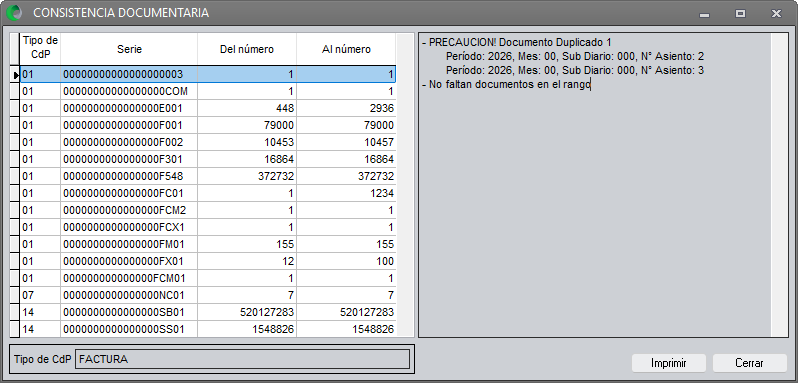Click the Cerrar button
The width and height of the screenshot is (798, 383).
click(x=749, y=363)
